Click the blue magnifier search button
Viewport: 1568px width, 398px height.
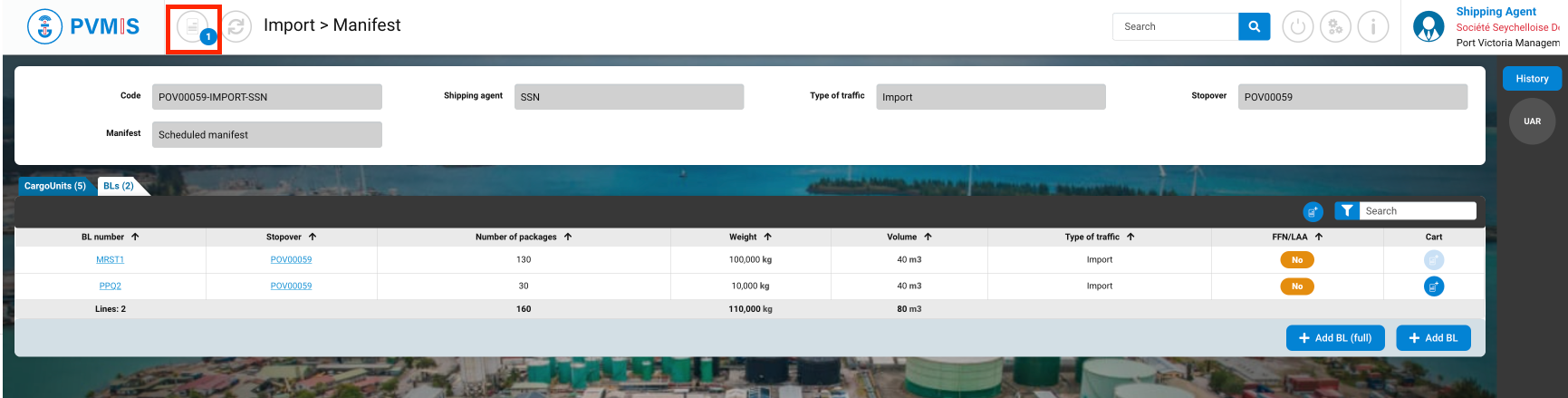pyautogui.click(x=1254, y=27)
